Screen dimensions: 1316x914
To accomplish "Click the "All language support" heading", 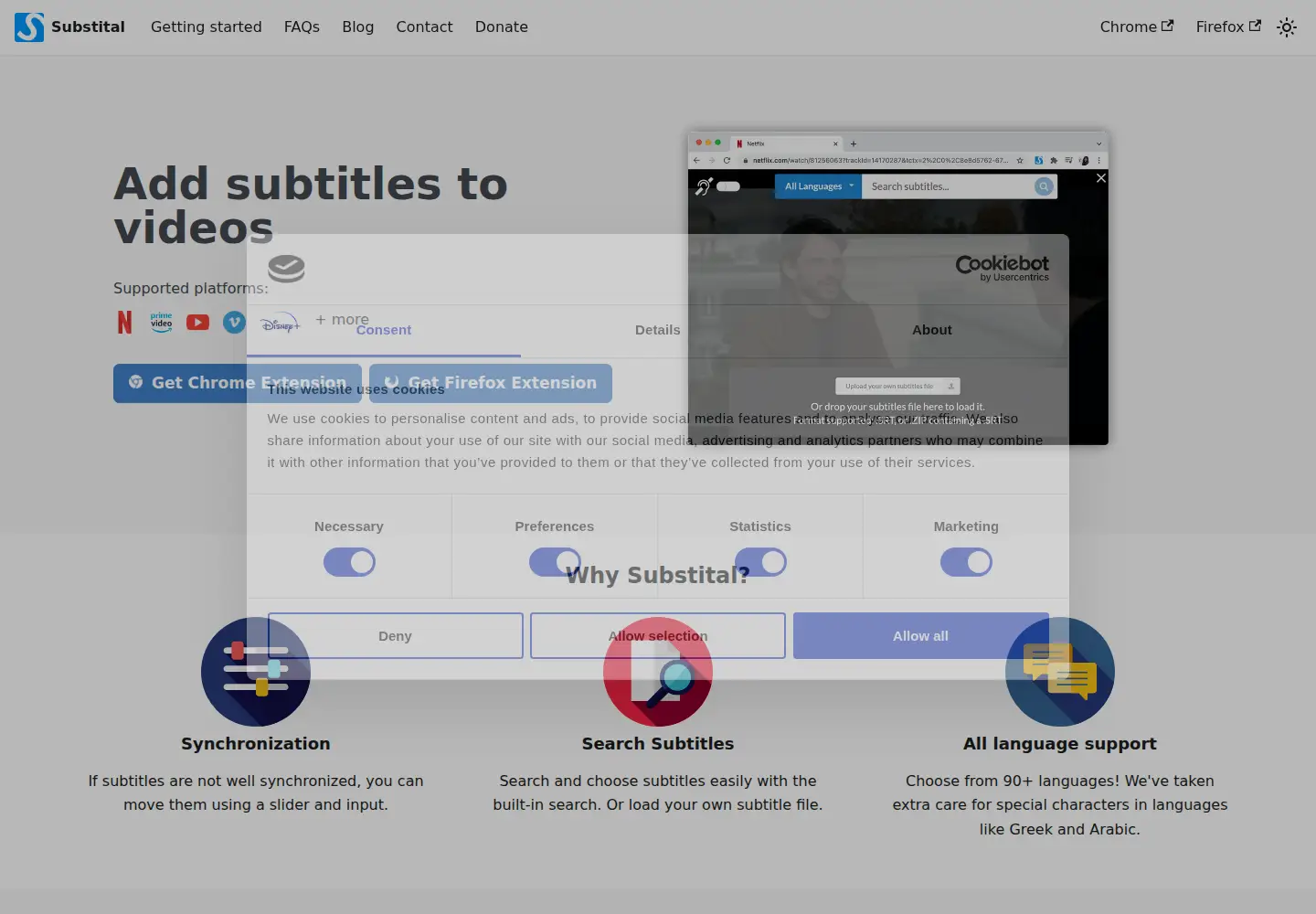I will click(1060, 744).
